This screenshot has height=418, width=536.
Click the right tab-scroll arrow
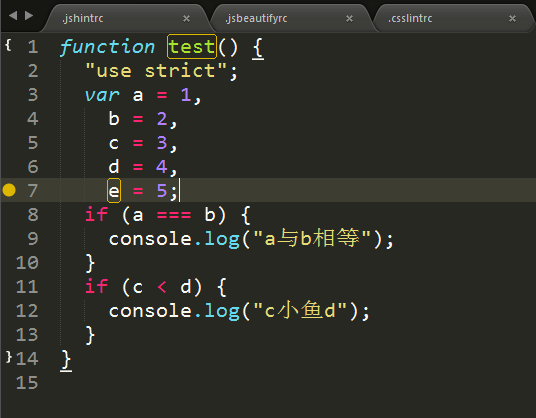[x=29, y=15]
